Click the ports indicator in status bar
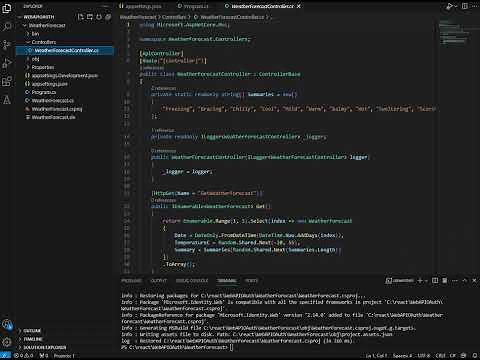480x360 pixels. 44,356
